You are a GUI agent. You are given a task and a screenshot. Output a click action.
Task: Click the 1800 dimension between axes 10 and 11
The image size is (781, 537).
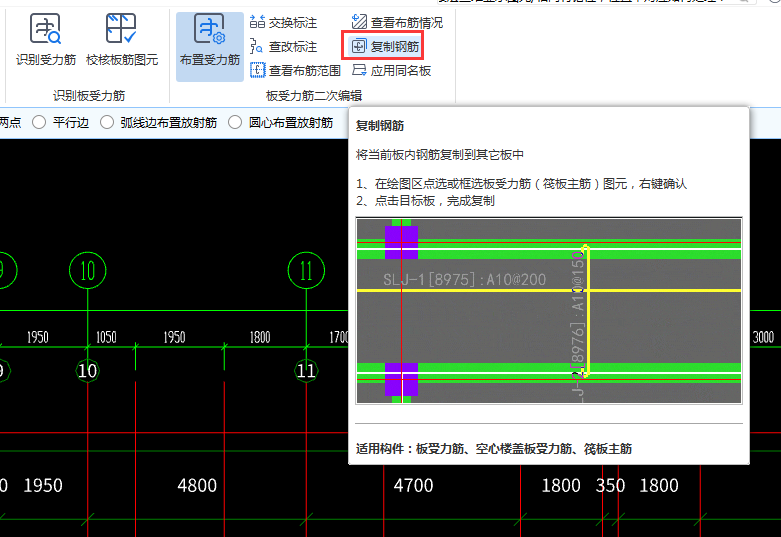(260, 337)
